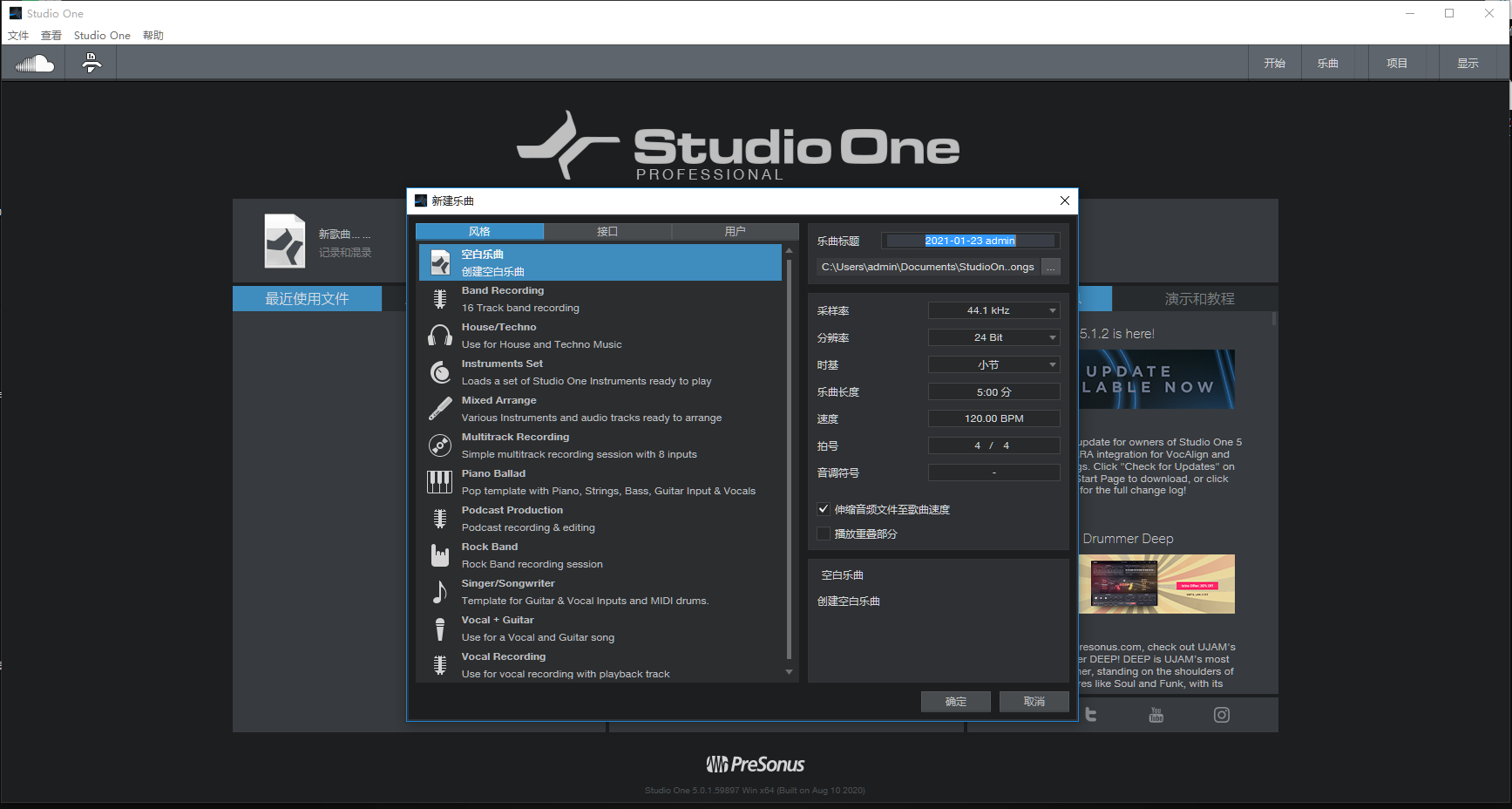Click the 速度 120.00 BPM field

994,418
